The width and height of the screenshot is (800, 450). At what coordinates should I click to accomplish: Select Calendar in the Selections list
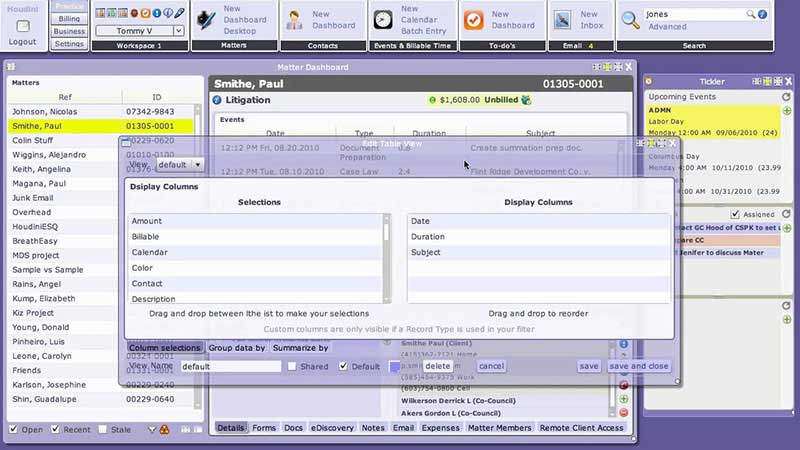(x=255, y=252)
